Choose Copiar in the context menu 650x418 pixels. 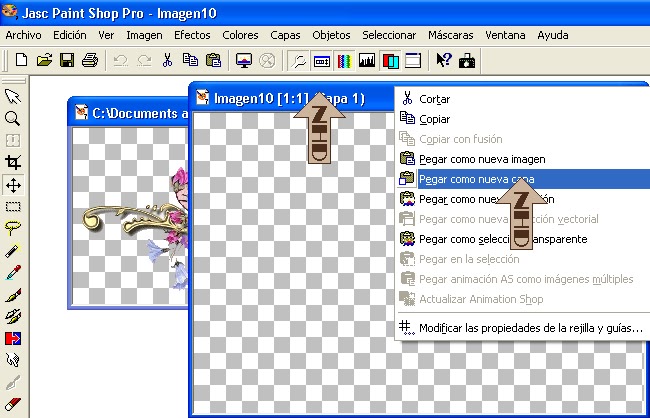pyautogui.click(x=523, y=119)
